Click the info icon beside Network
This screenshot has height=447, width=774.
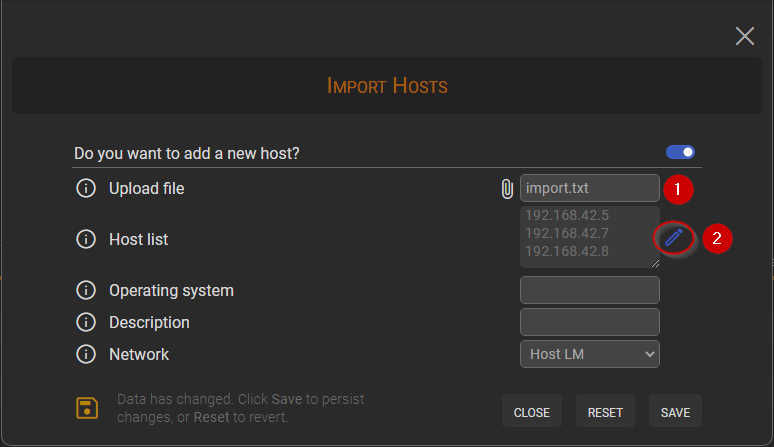[x=86, y=354]
